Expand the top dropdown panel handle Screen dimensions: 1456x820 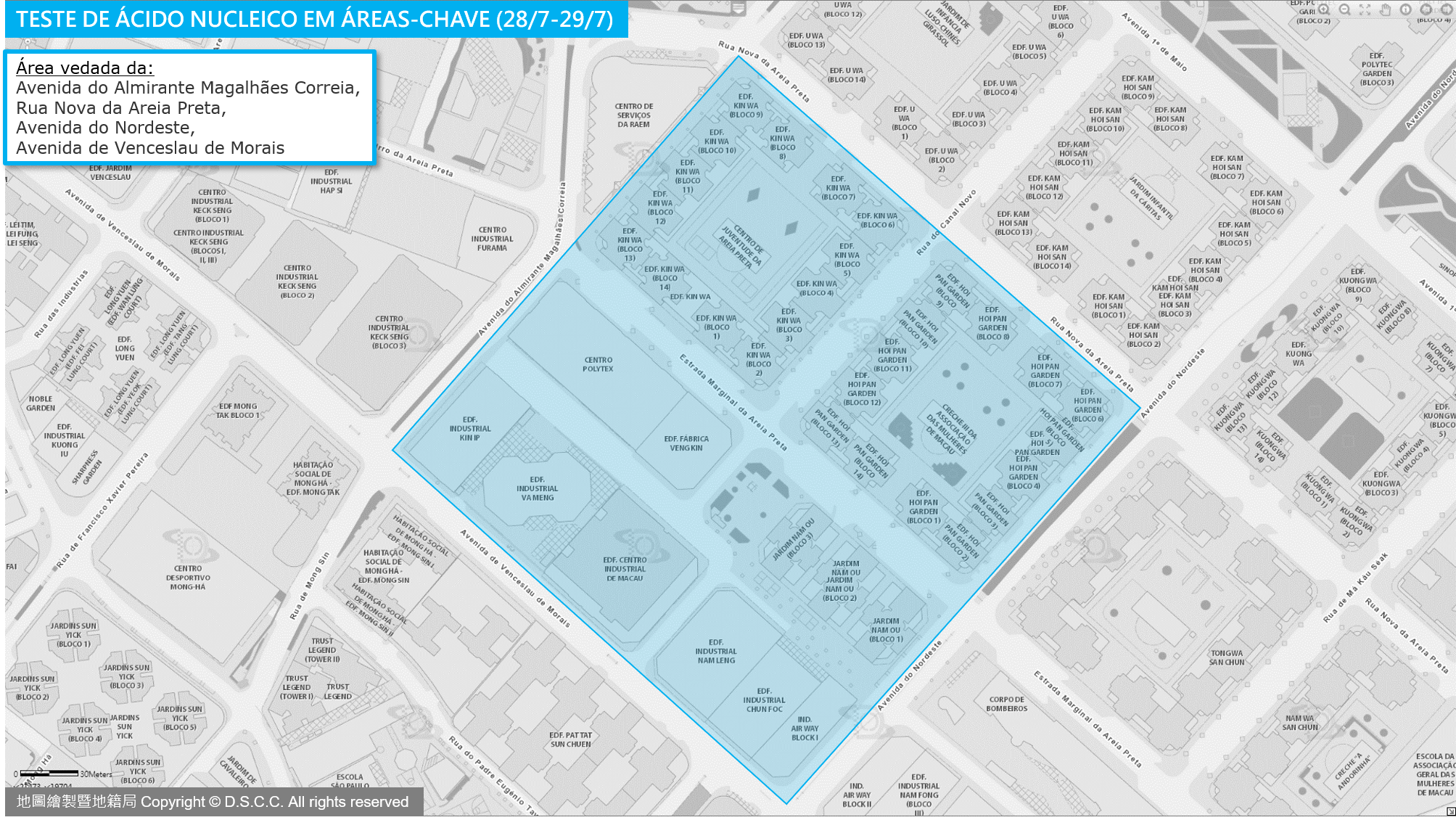[x=738, y=8]
